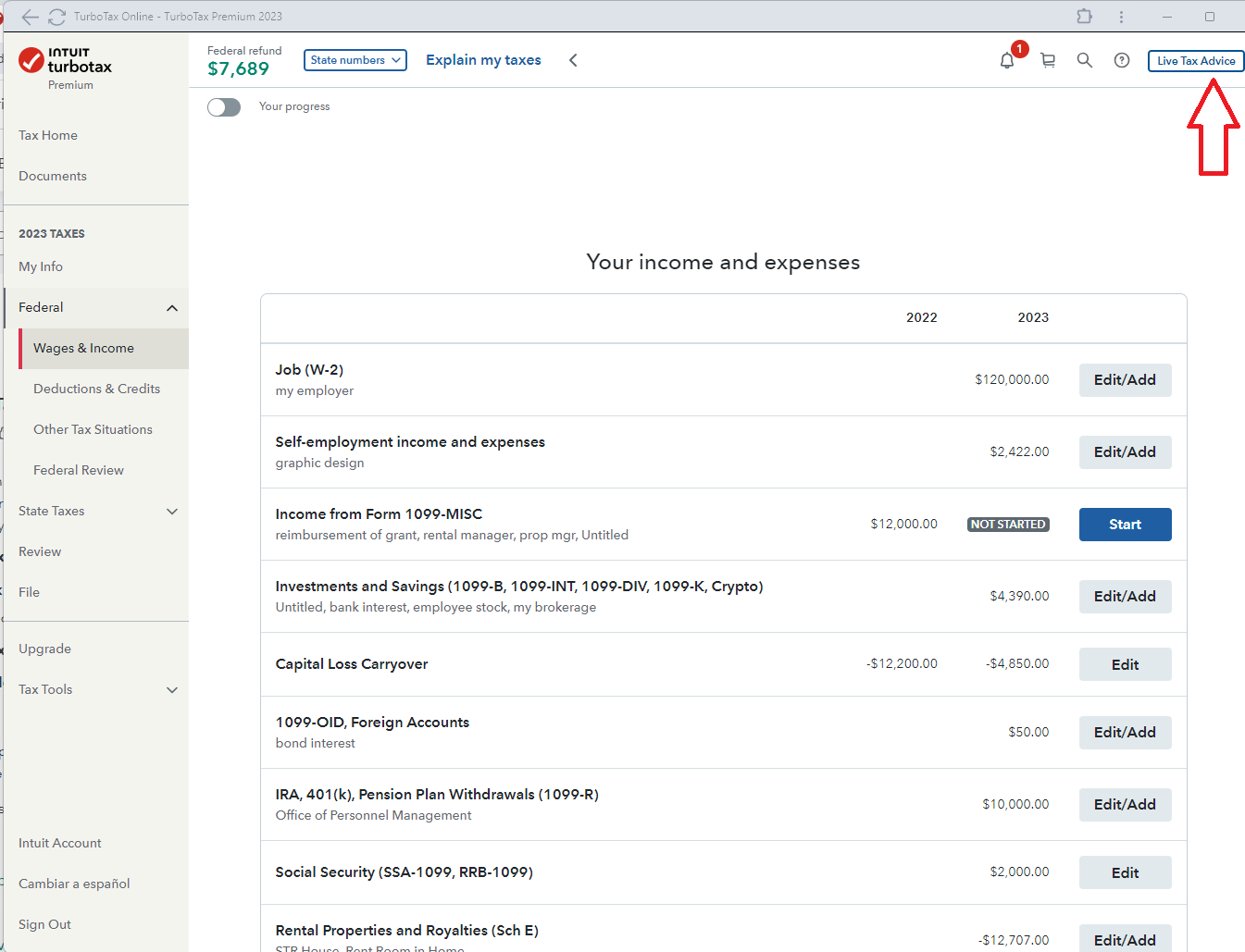Go back with the browser arrow
This screenshot has height=952, width=1245.
coord(31,17)
